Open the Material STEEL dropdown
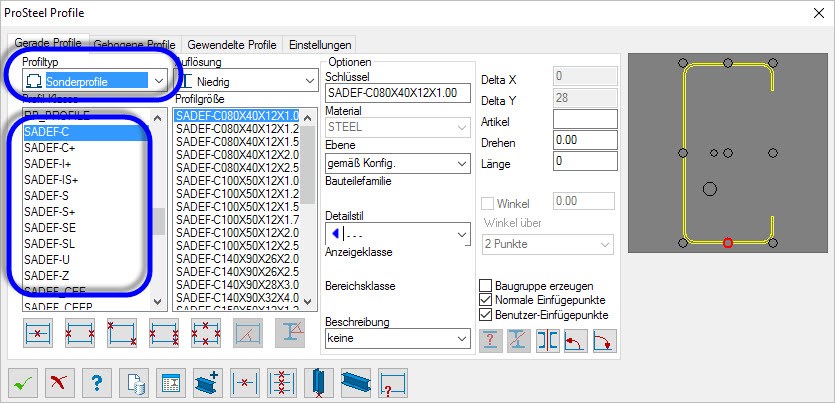Image resolution: width=835 pixels, height=403 pixels. point(398,127)
